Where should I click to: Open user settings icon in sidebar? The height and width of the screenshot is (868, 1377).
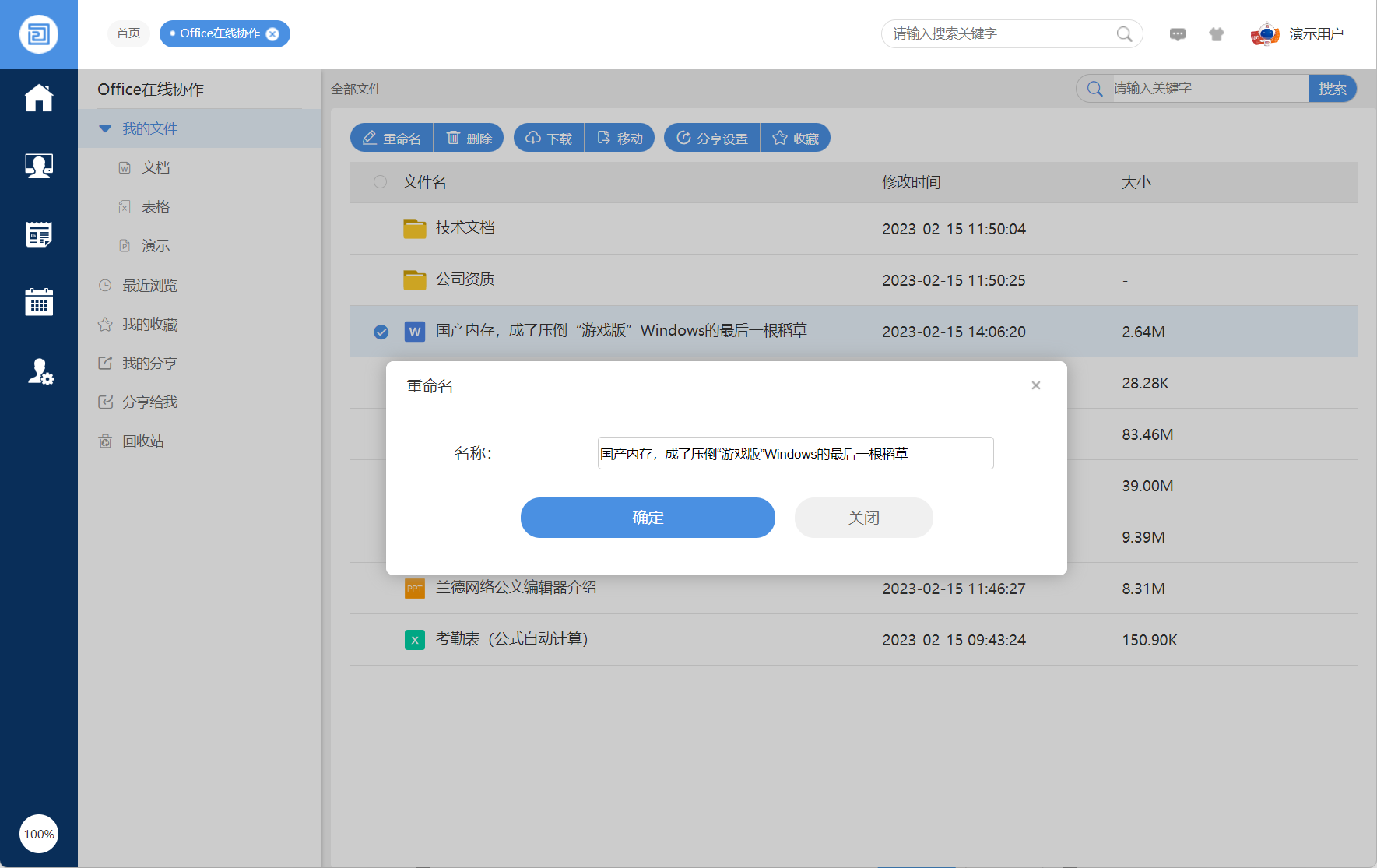pyautogui.click(x=39, y=372)
